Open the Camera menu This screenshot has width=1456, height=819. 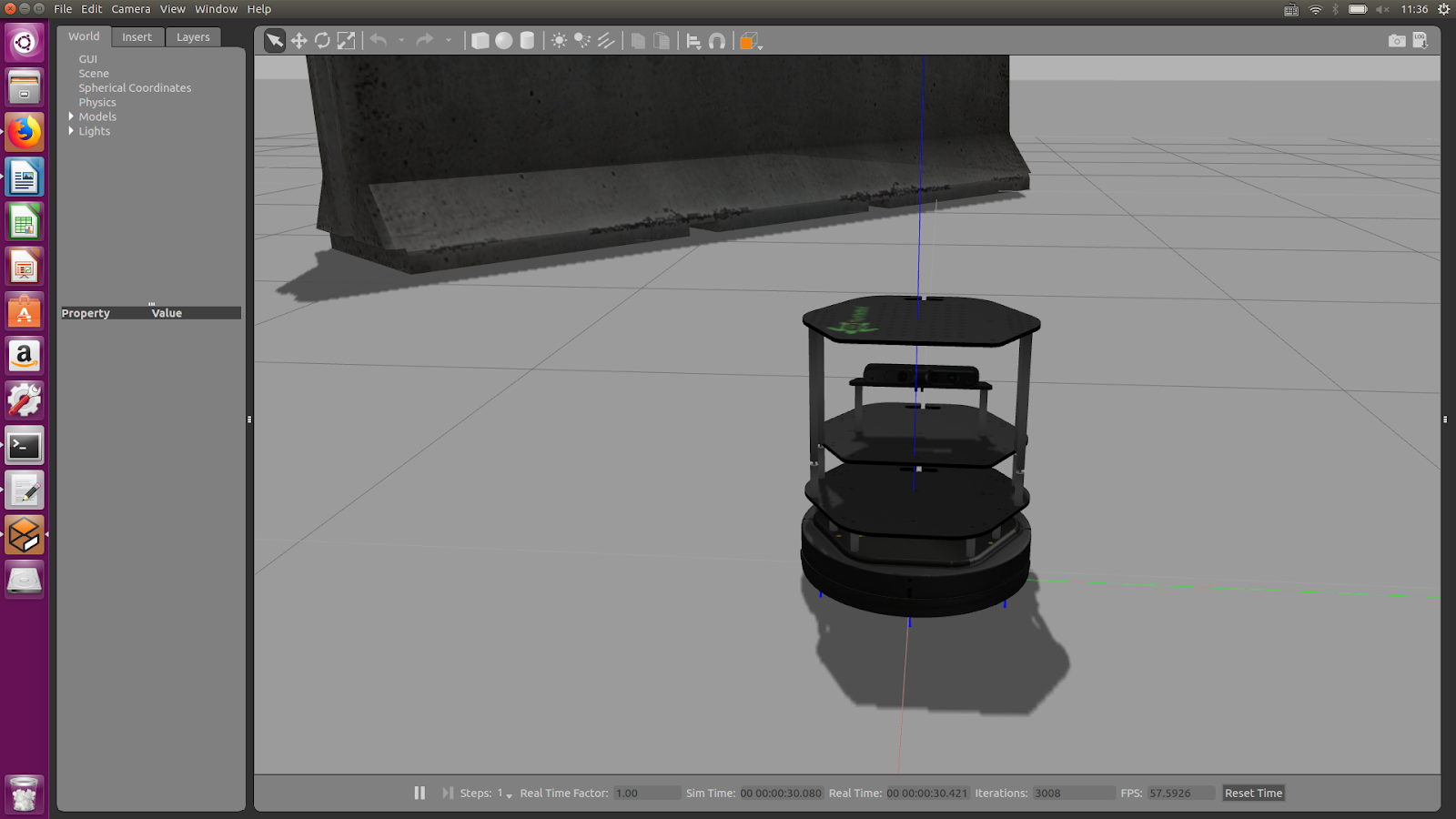point(131,9)
